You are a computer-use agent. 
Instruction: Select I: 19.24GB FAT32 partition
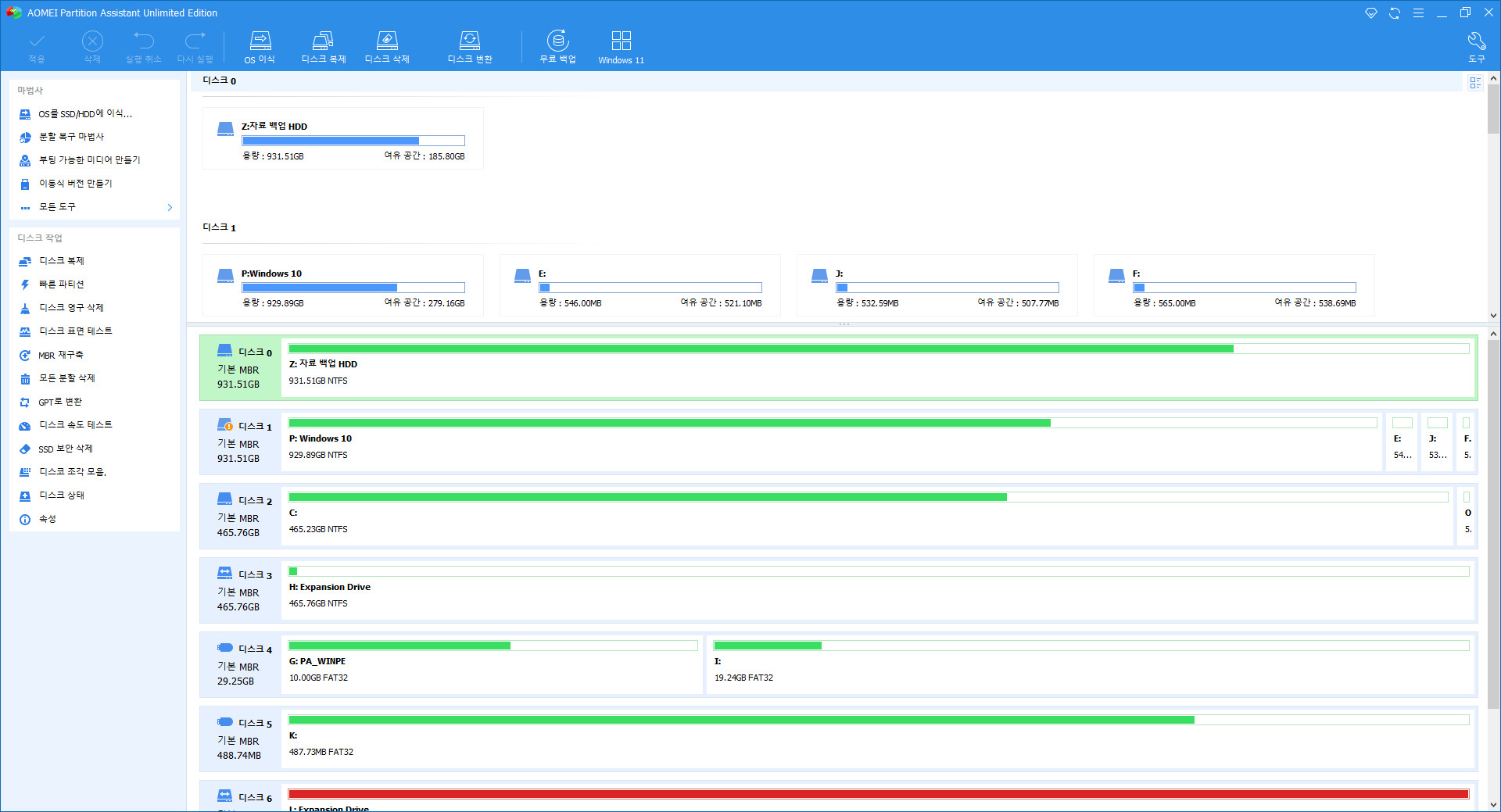click(x=1091, y=665)
